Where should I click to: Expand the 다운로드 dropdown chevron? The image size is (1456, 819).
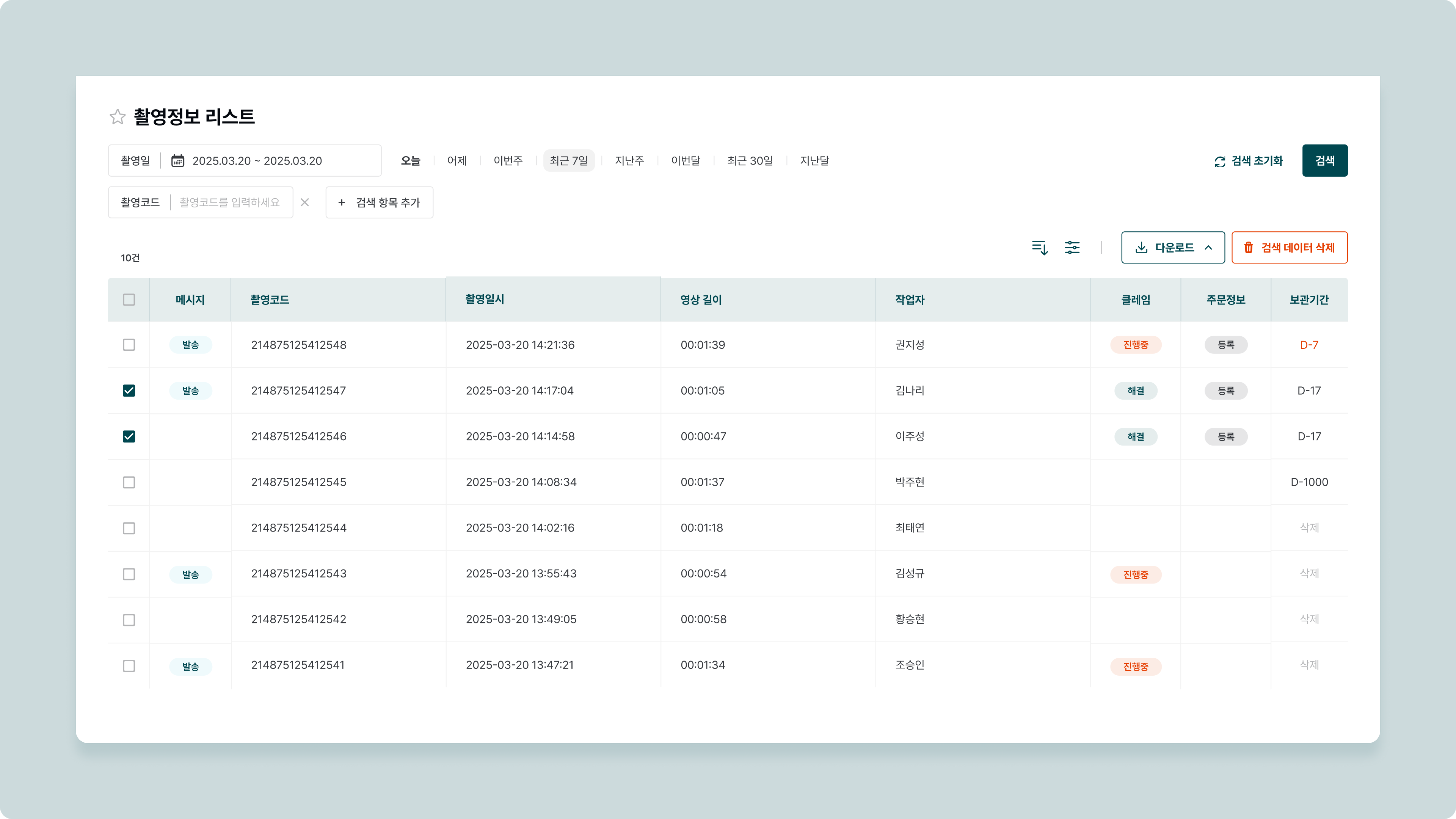coord(1208,248)
